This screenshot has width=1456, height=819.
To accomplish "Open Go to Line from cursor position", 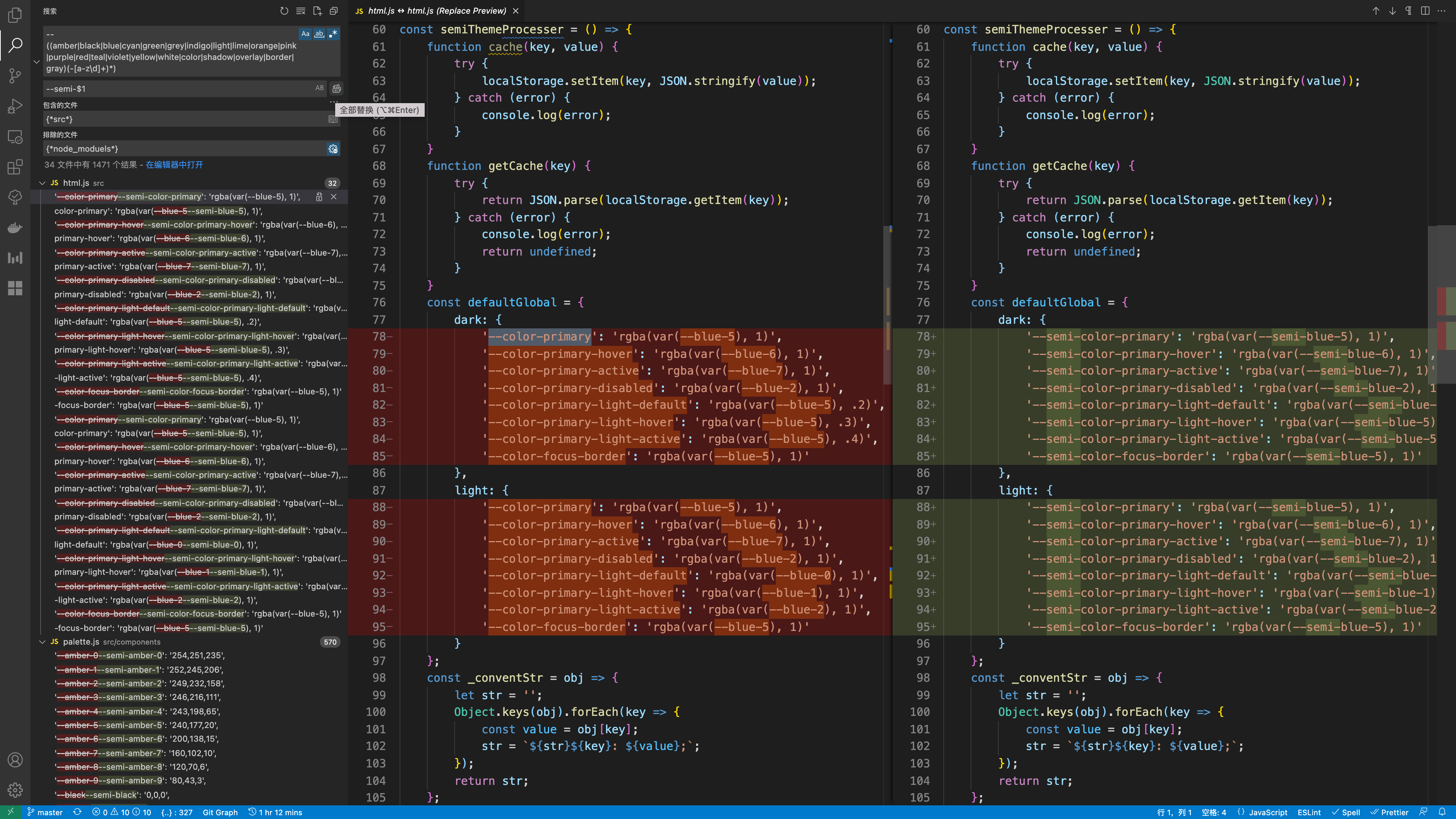I will click(1175, 812).
